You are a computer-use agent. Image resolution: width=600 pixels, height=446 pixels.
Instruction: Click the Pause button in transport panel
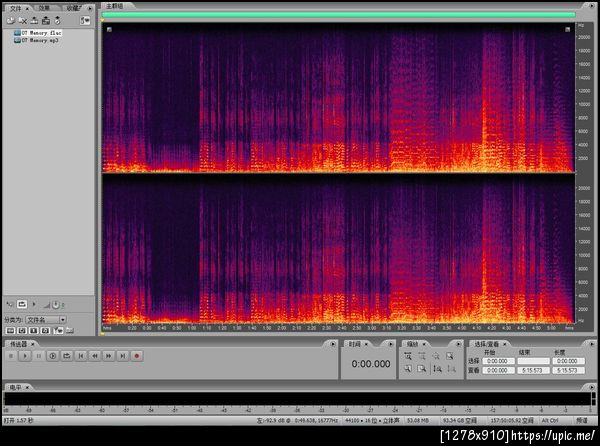click(39, 356)
